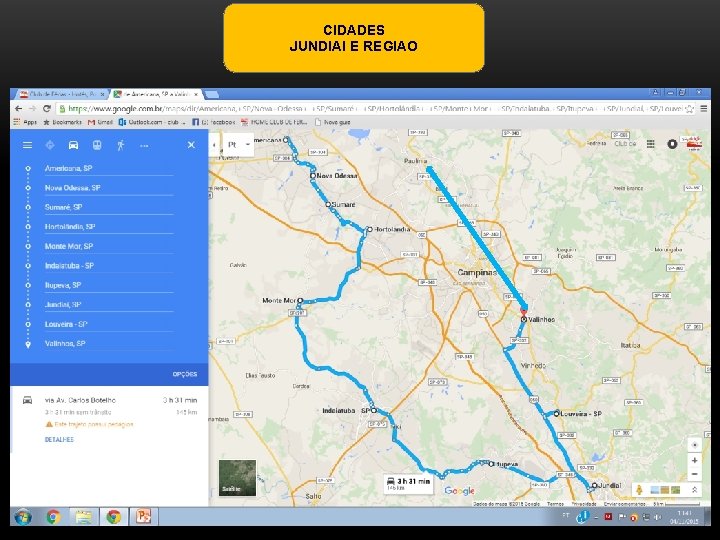Open the Nova guia bookmark
This screenshot has width=720, height=540.
pos(332,122)
